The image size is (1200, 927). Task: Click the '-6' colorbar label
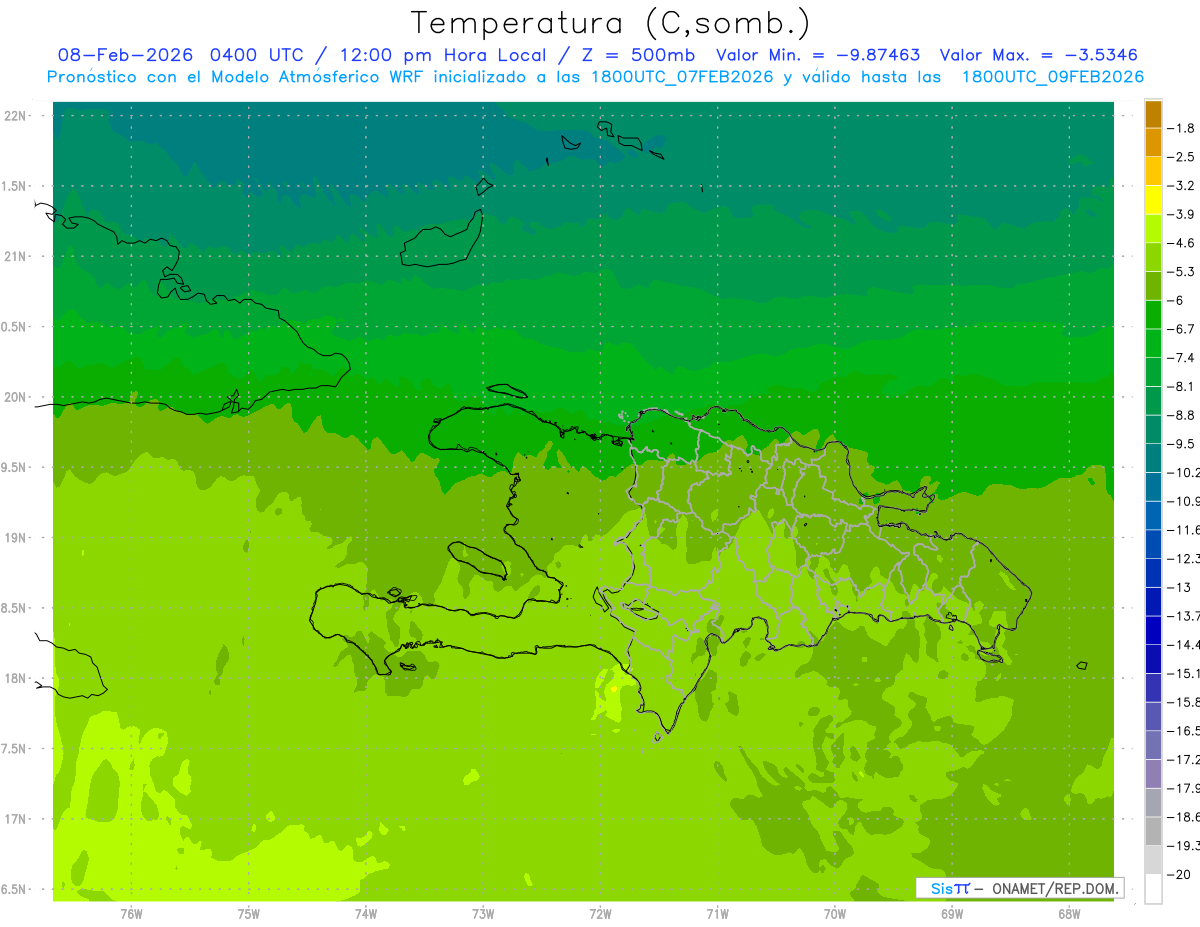coord(1178,300)
